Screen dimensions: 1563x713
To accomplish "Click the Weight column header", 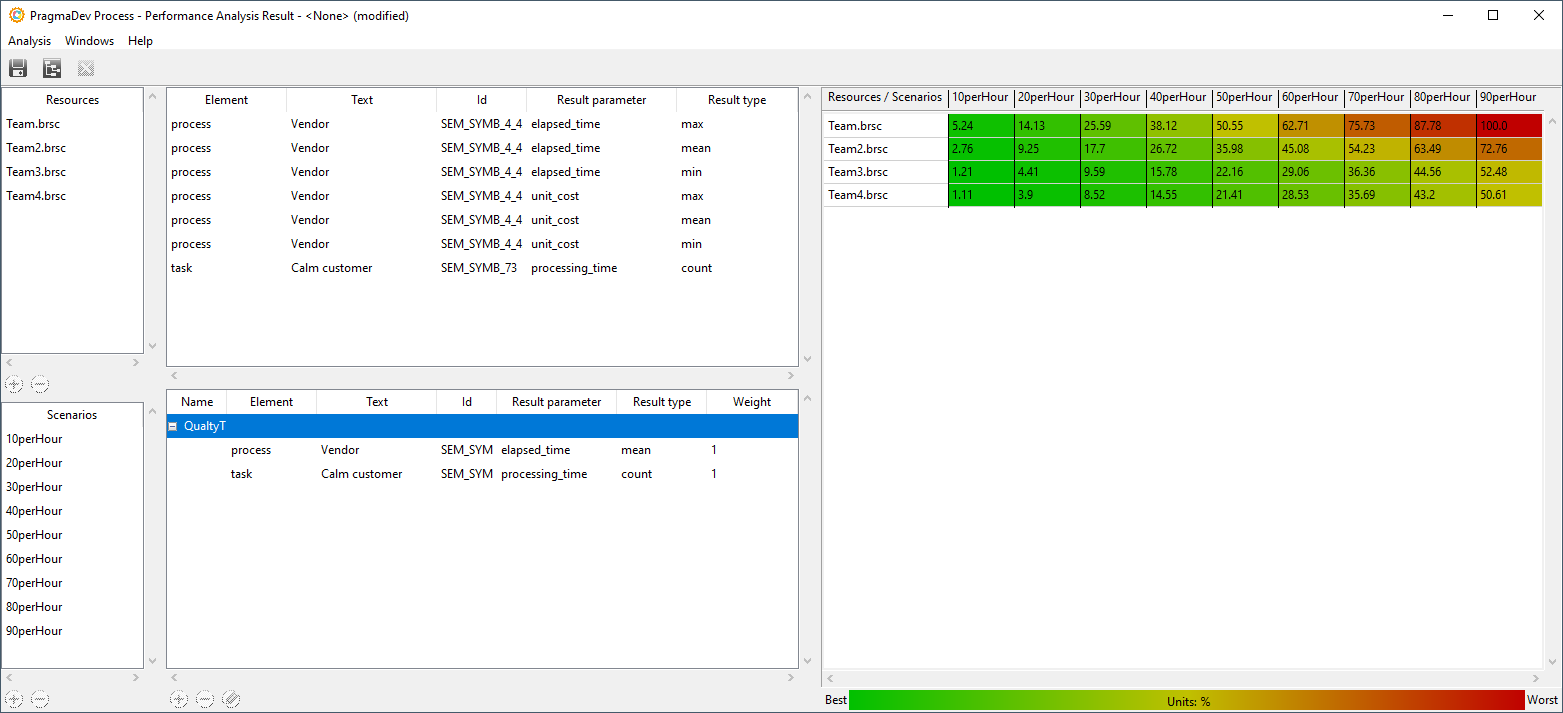I will (751, 402).
